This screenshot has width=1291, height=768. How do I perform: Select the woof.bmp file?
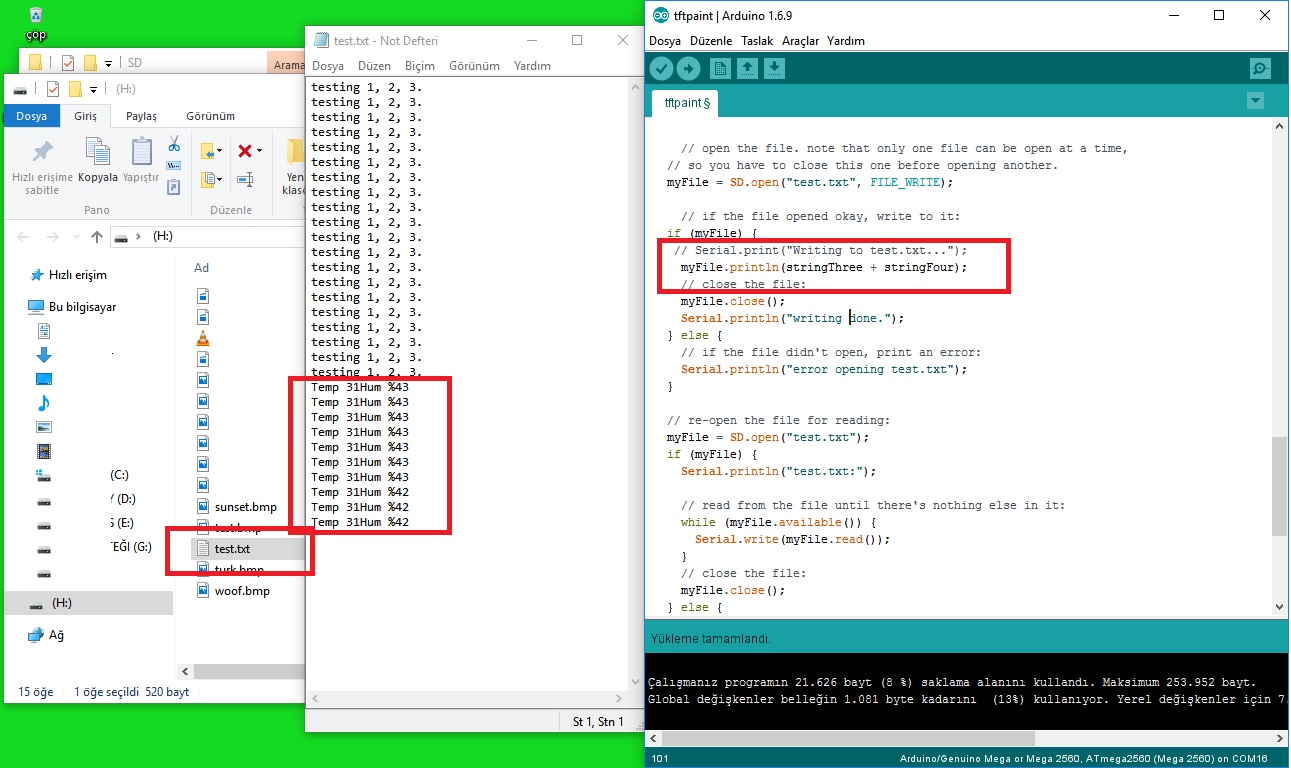click(233, 591)
